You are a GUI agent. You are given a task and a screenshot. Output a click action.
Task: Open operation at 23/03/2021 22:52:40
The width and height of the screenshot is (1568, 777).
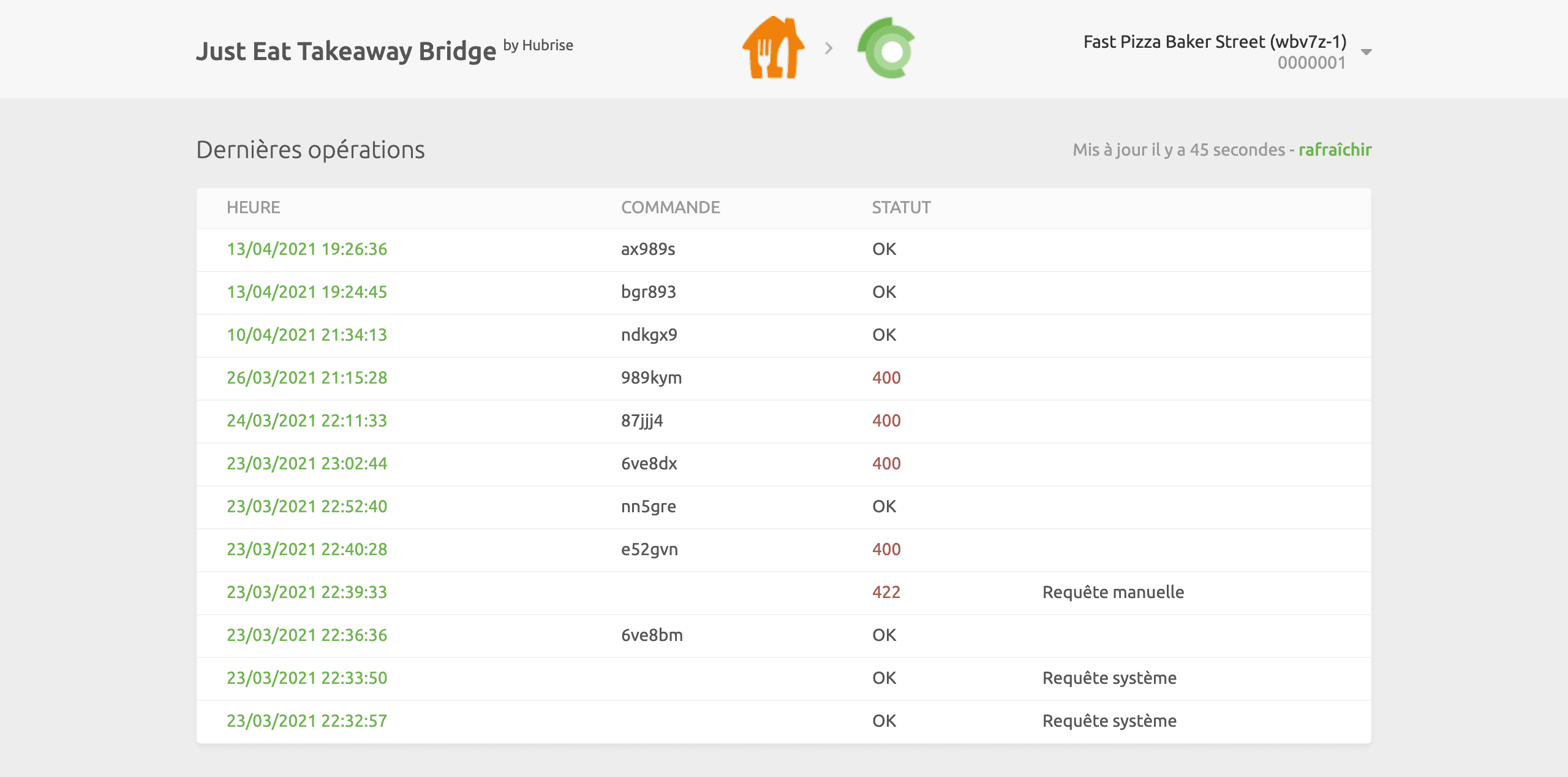click(x=307, y=507)
